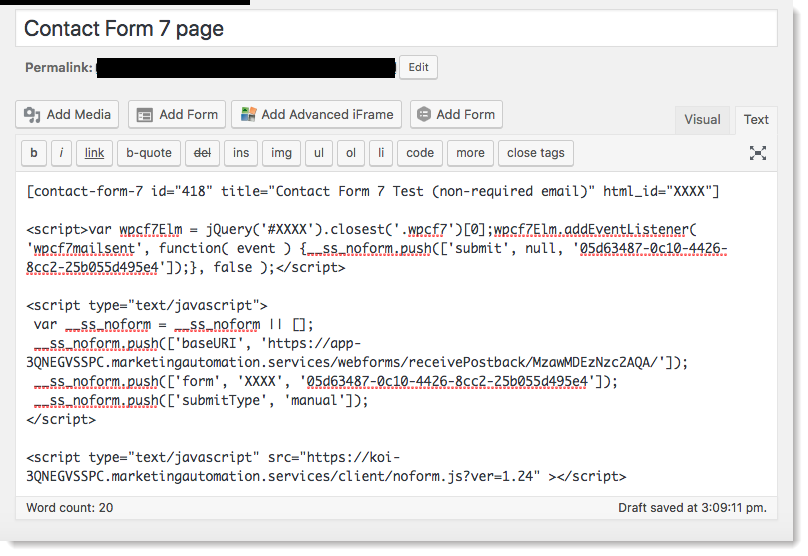808x556 pixels.
Task: Open Add Advanced iFrame
Action: point(316,114)
